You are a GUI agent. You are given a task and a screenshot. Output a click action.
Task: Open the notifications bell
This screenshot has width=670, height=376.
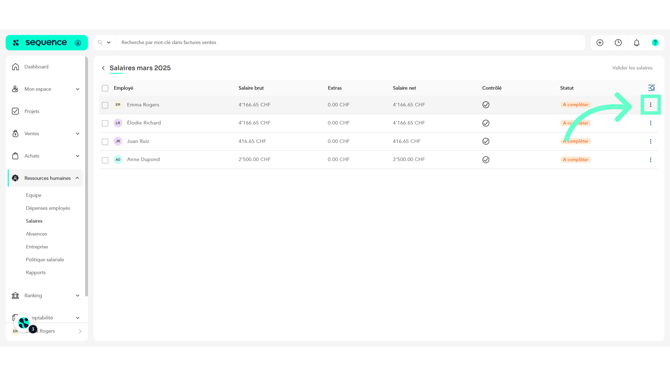[637, 42]
